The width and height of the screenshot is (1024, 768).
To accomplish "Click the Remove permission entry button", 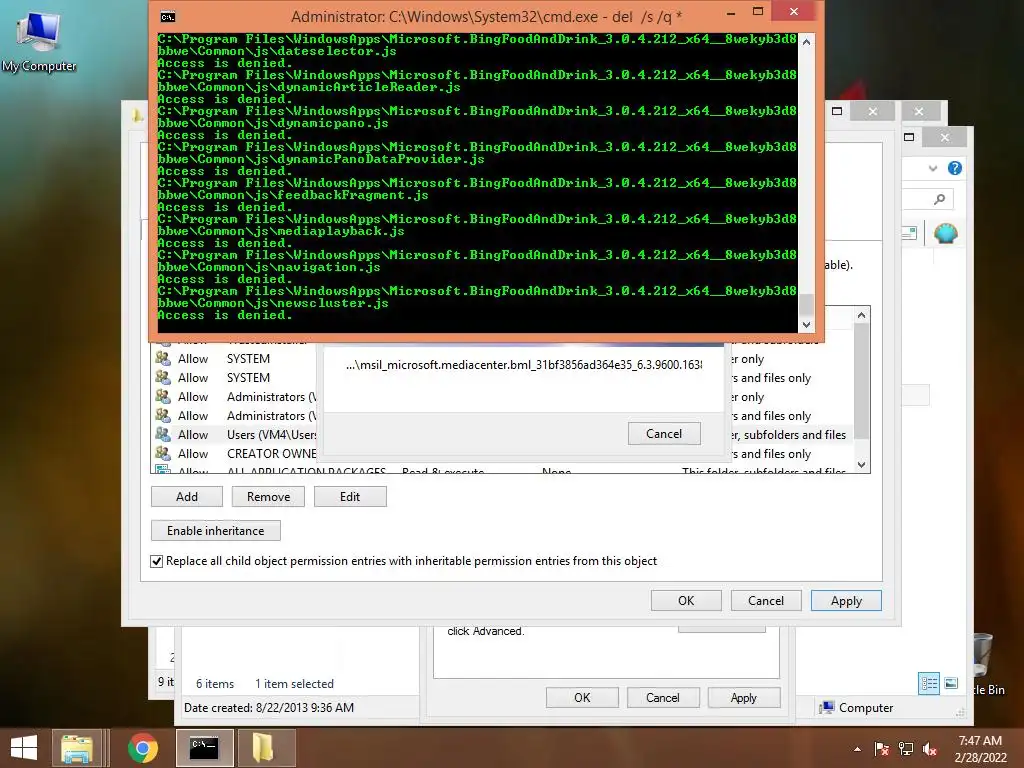I will [x=268, y=496].
